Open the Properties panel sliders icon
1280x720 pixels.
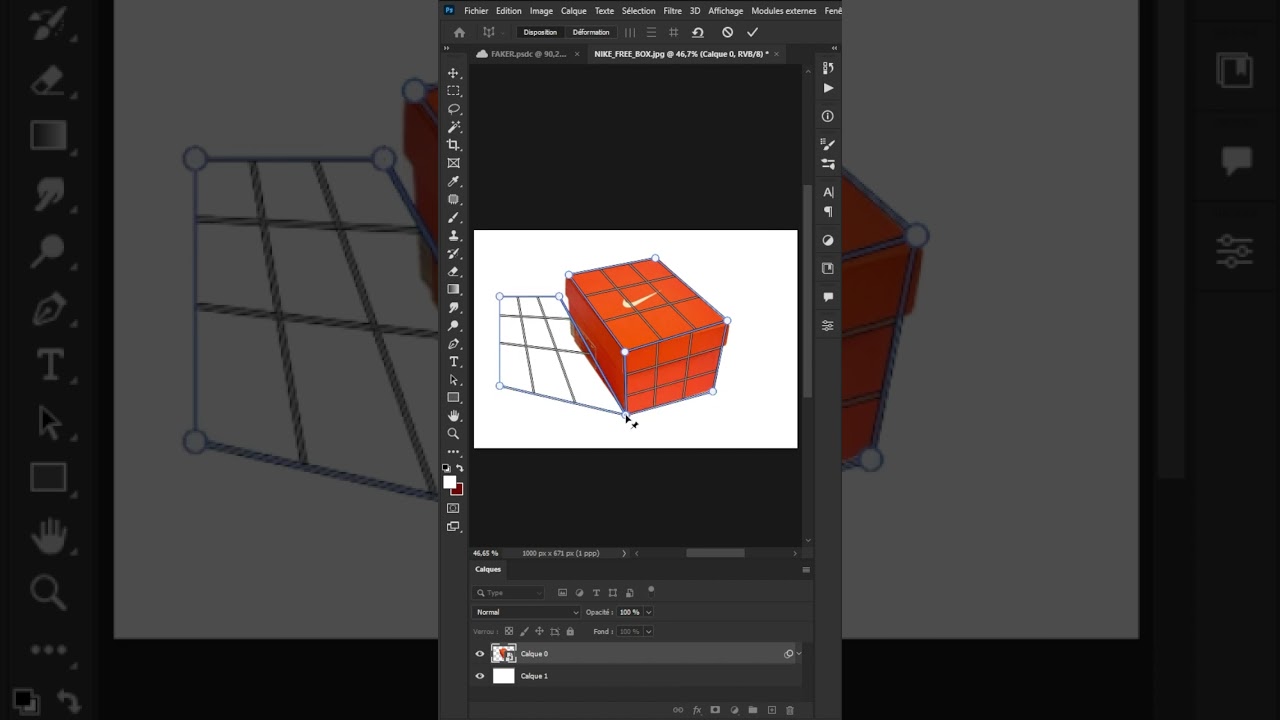point(828,325)
